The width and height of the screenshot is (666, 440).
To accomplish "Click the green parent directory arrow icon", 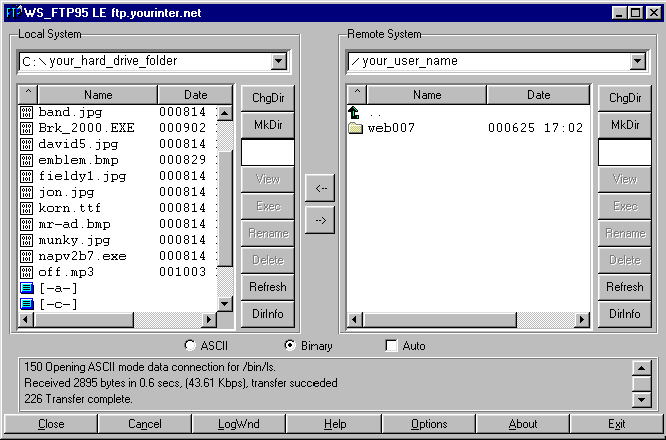I will tap(354, 113).
